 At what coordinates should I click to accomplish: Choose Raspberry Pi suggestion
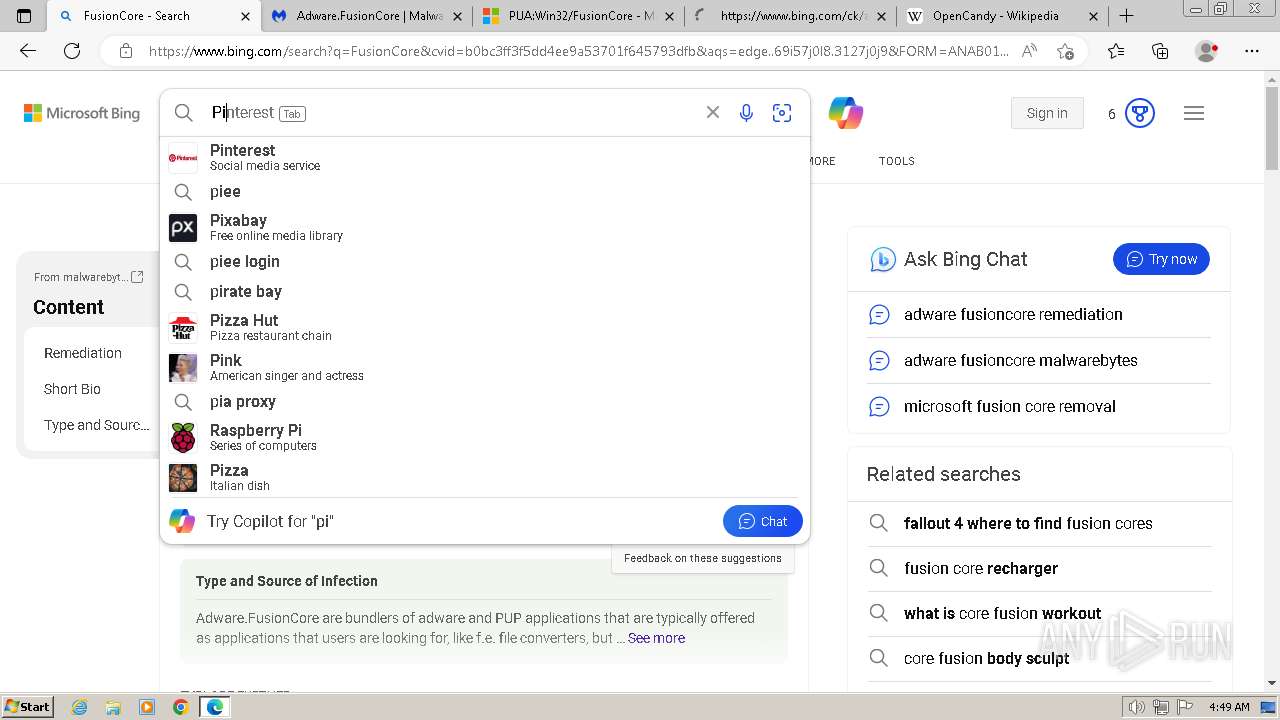[485, 437]
